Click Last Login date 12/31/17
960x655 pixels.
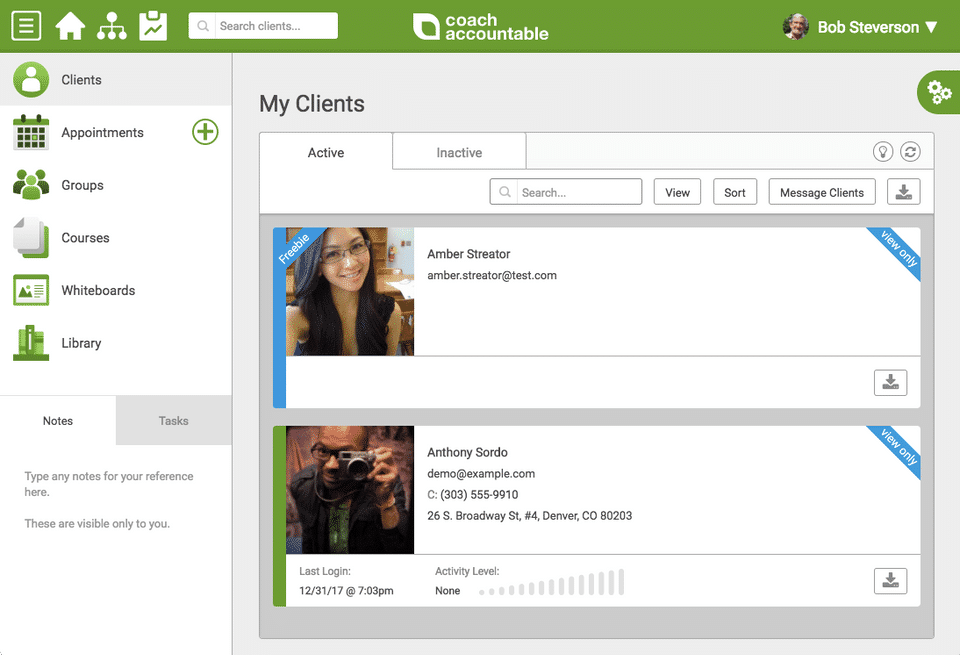346,591
